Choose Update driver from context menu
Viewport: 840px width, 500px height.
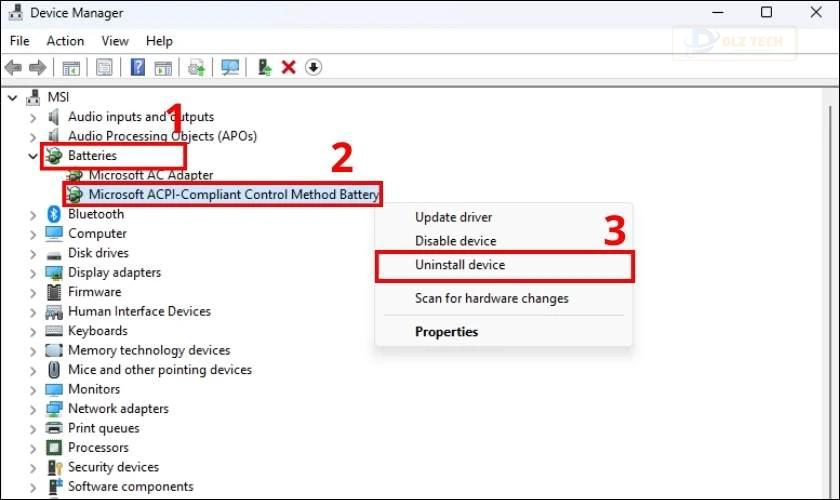[x=453, y=217]
